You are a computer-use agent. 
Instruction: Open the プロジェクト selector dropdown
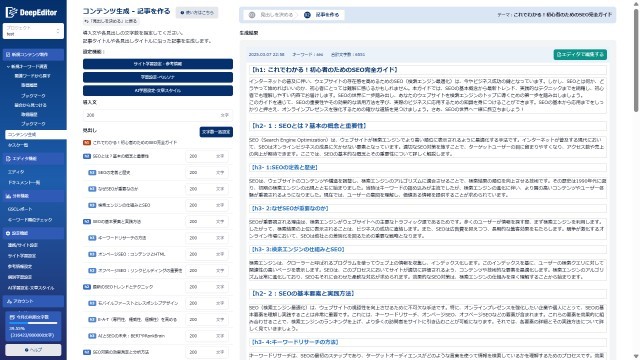click(x=33, y=31)
